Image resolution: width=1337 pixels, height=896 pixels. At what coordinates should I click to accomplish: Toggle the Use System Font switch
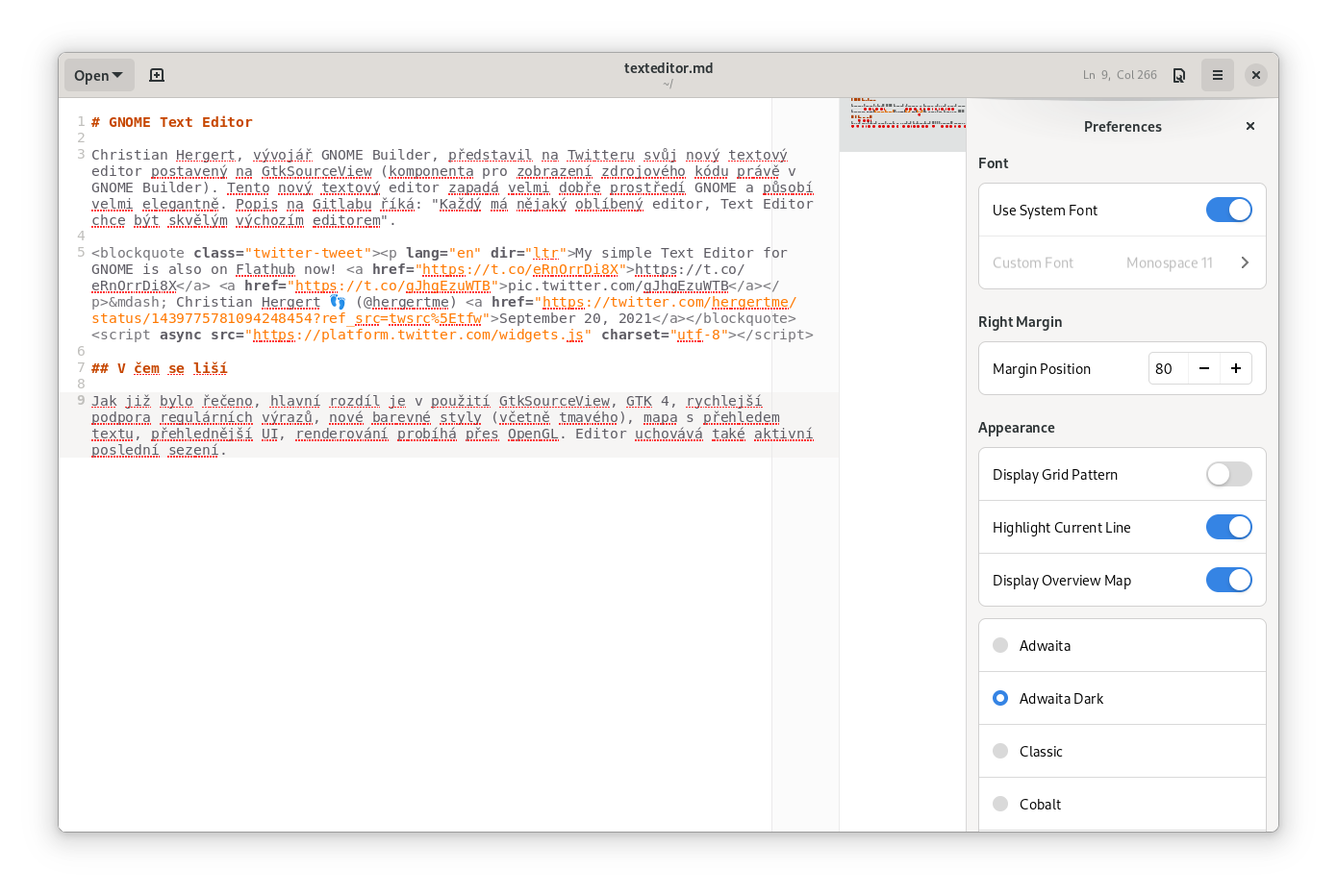(1228, 210)
